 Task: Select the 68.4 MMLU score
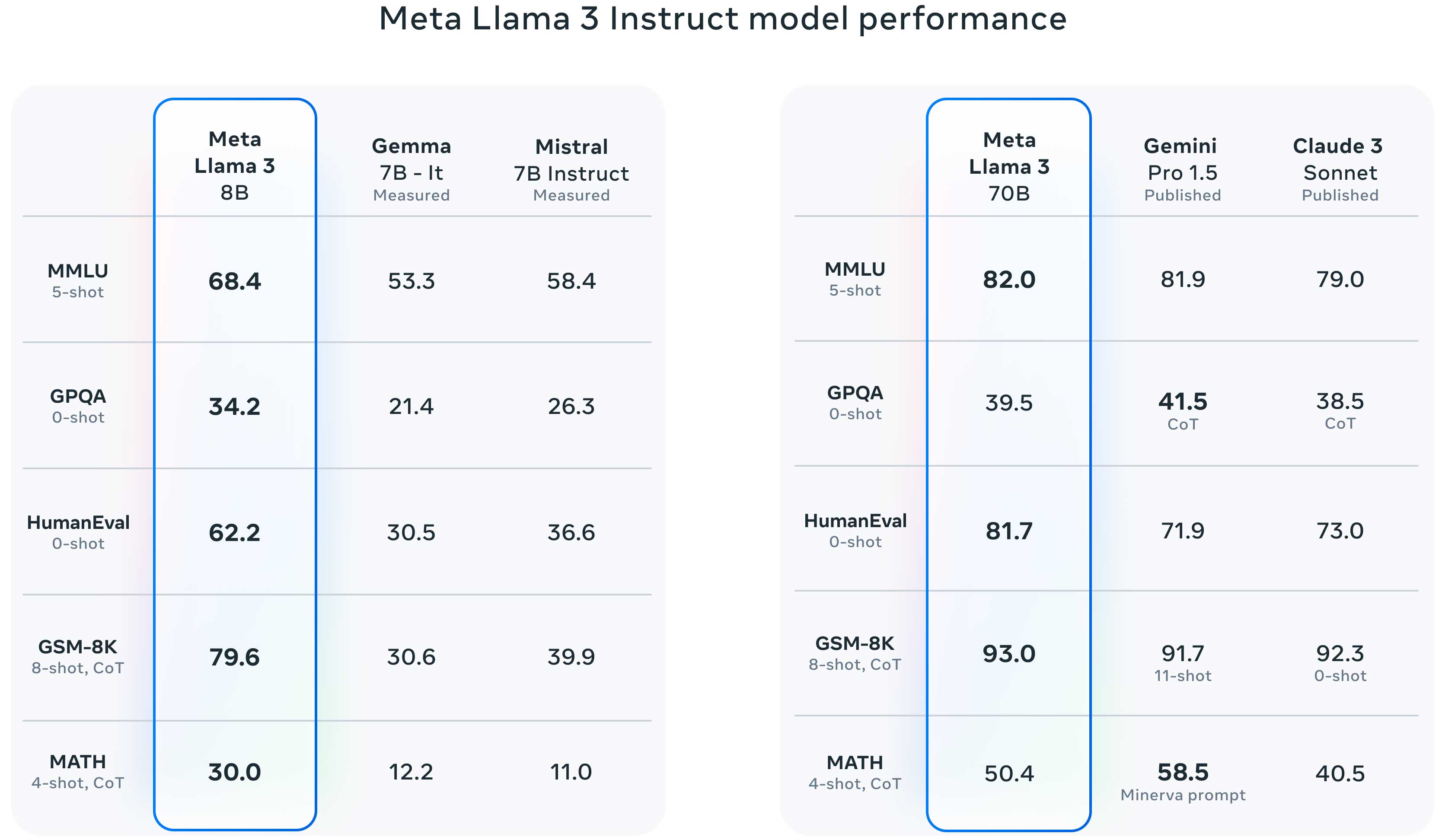[235, 281]
